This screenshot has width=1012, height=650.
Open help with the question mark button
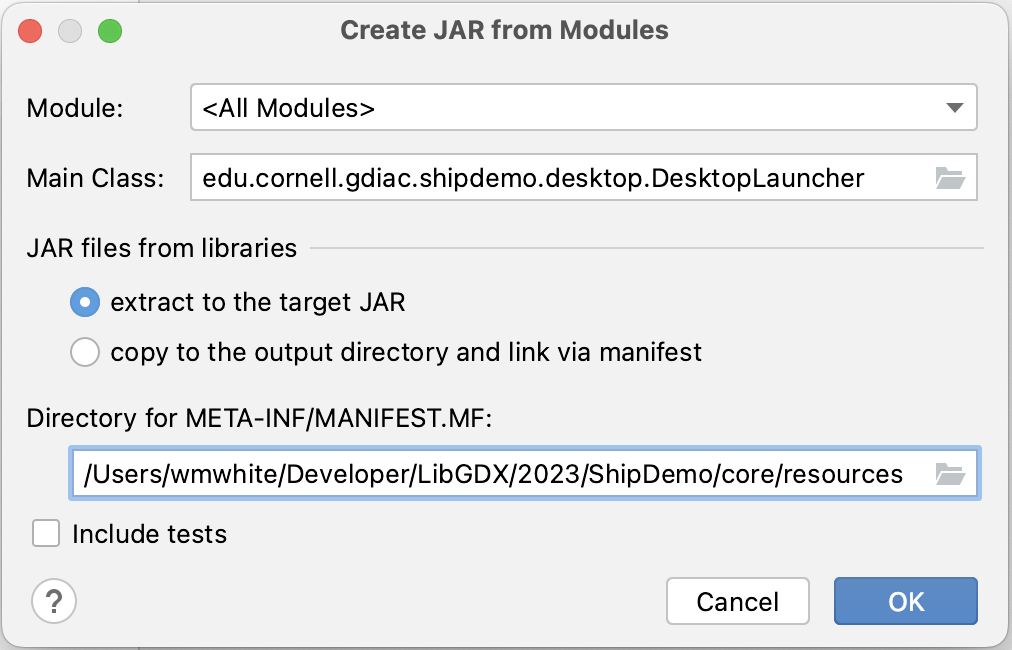(x=54, y=601)
